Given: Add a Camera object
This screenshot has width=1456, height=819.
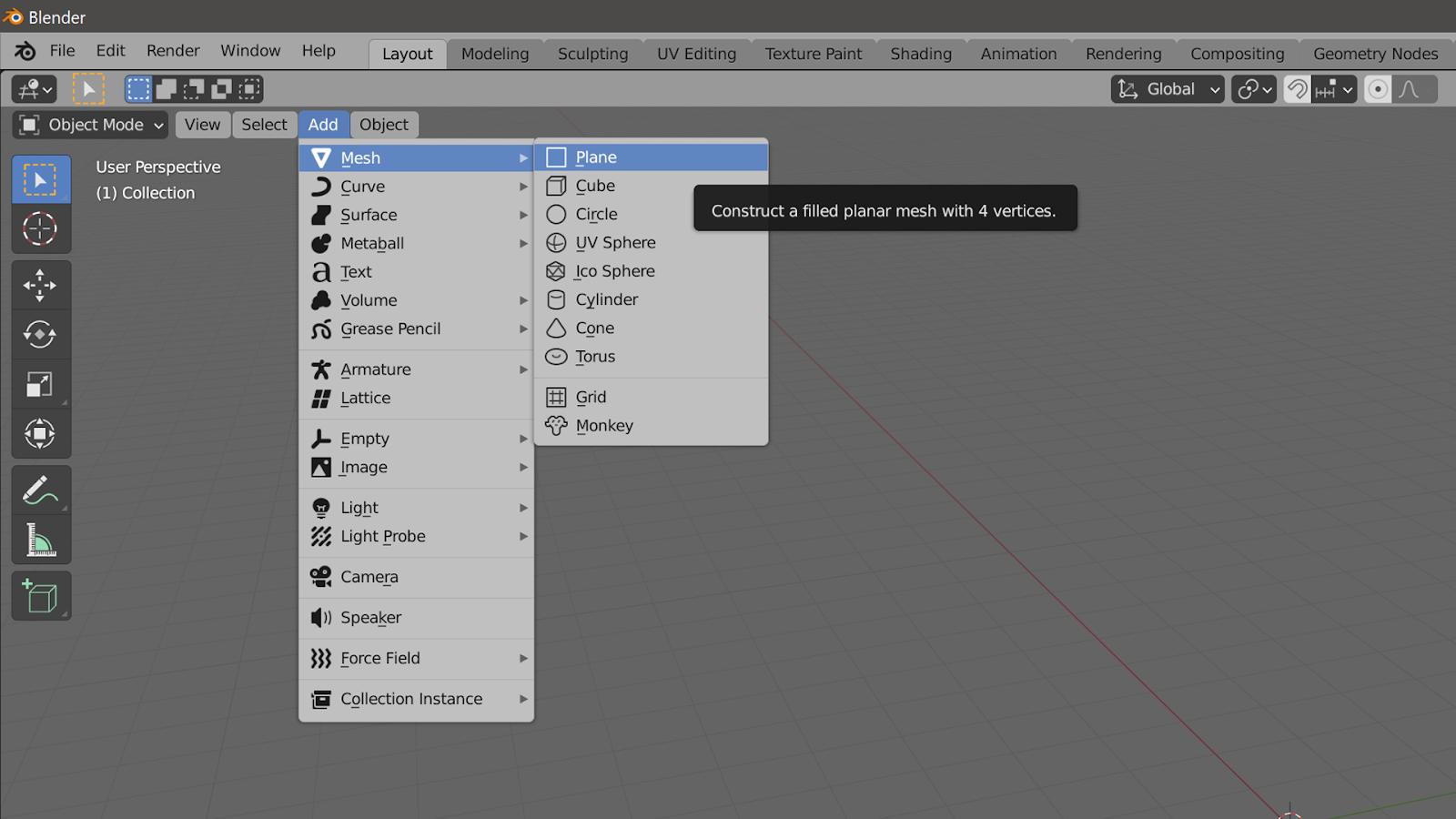Looking at the screenshot, I should click(x=417, y=577).
